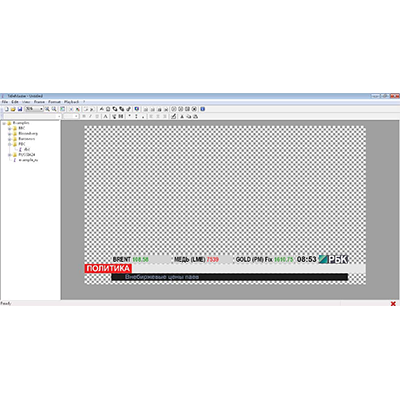This screenshot has height=400, width=400.
Task: Click the МЕДЬ (LME) ticker label
Action: pyautogui.click(x=189, y=259)
